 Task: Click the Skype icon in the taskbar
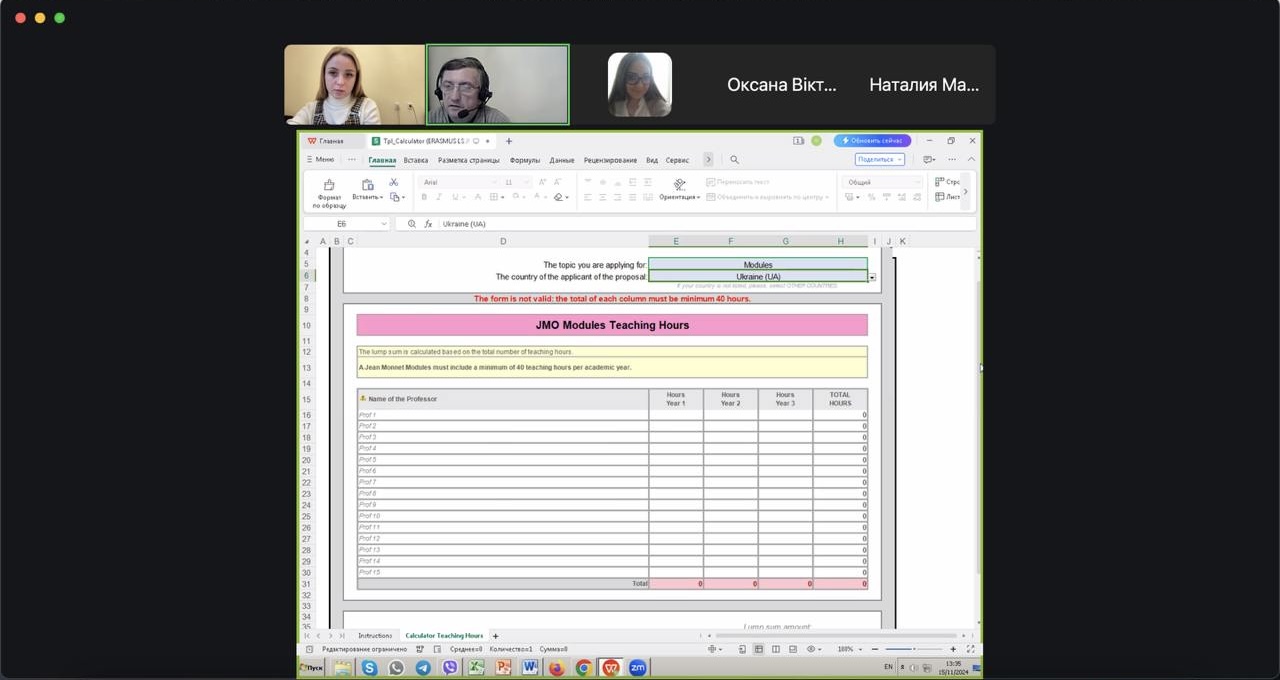(x=370, y=667)
